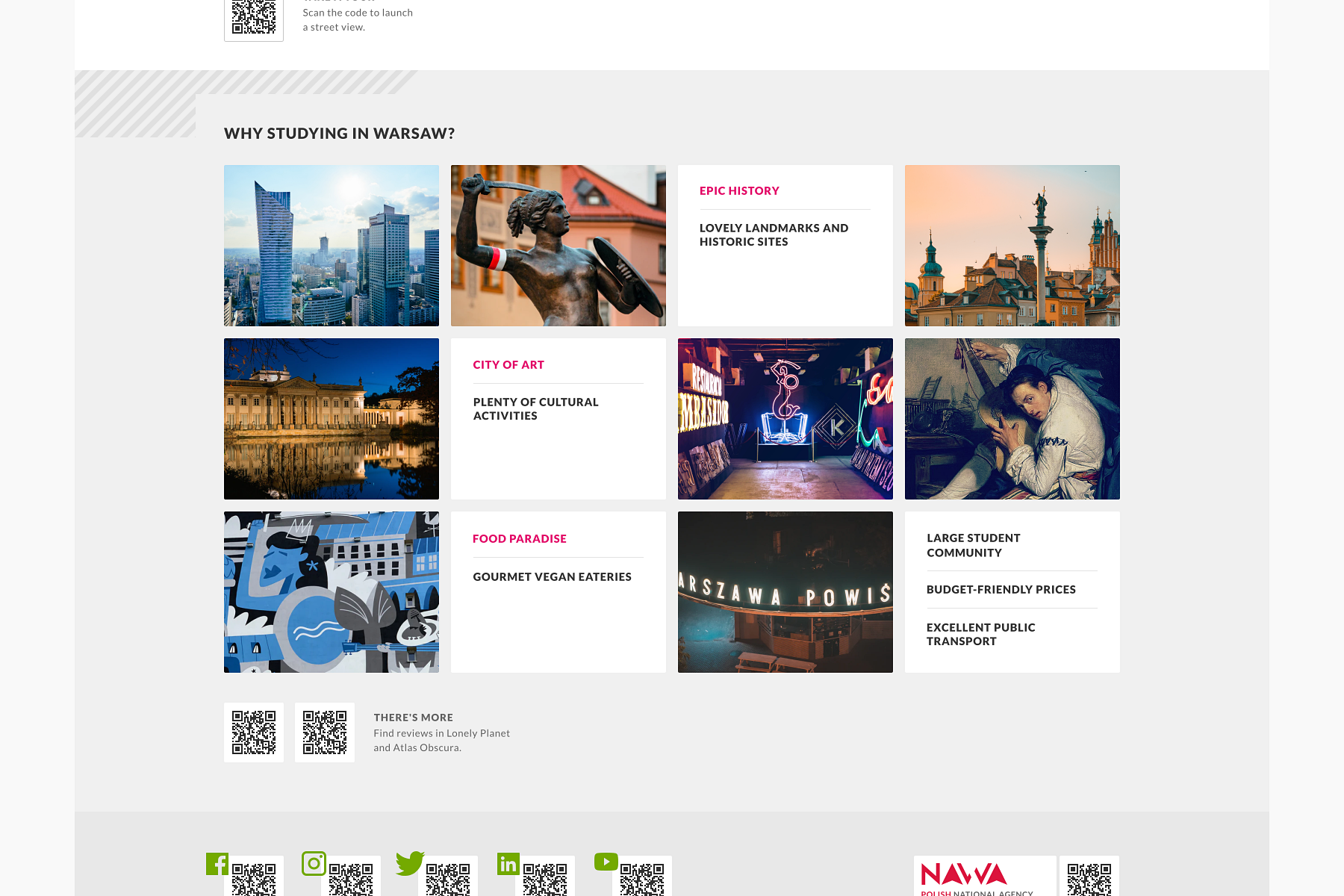This screenshot has width=1344, height=896.
Task: Click the QR code beside the Twitter icon
Action: click(x=448, y=877)
